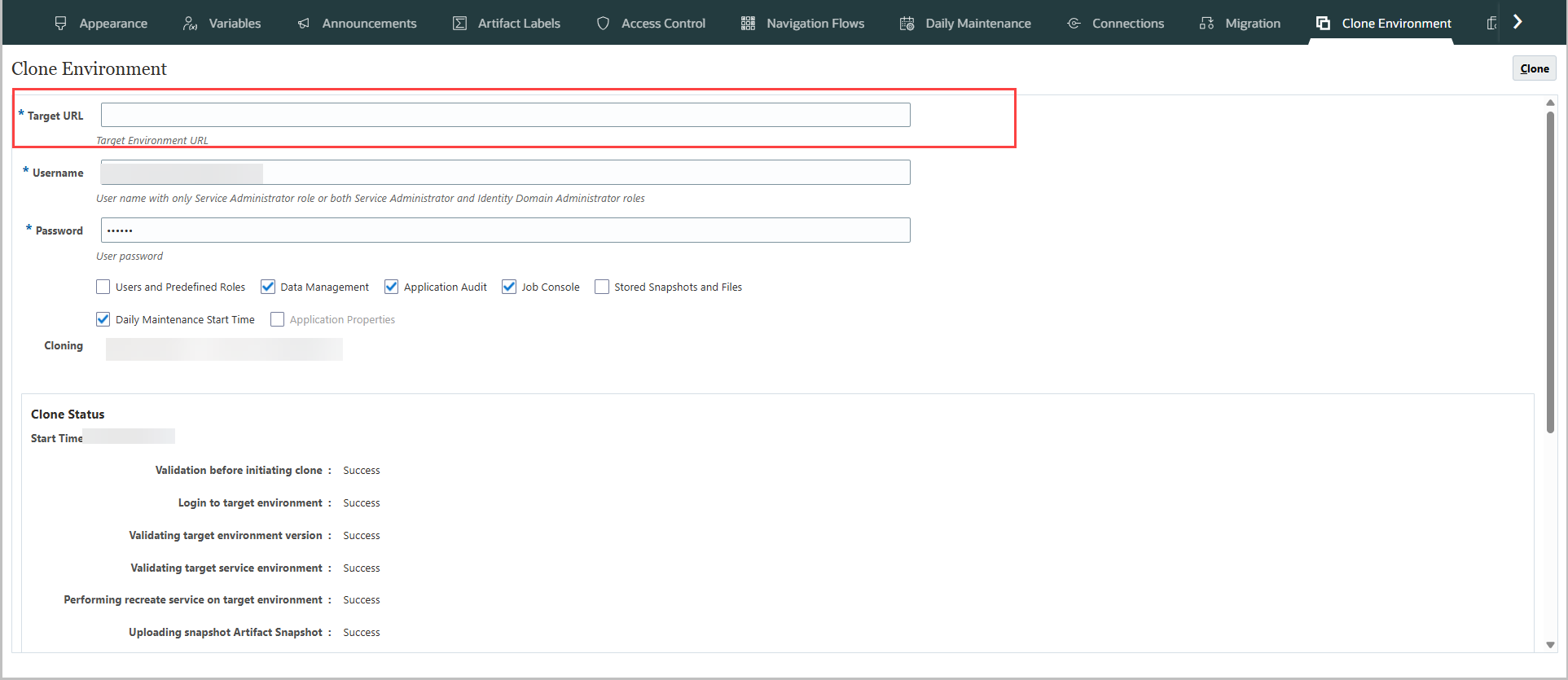Open the Daily Maintenance tab
The width and height of the screenshot is (1568, 680).
[965, 24]
